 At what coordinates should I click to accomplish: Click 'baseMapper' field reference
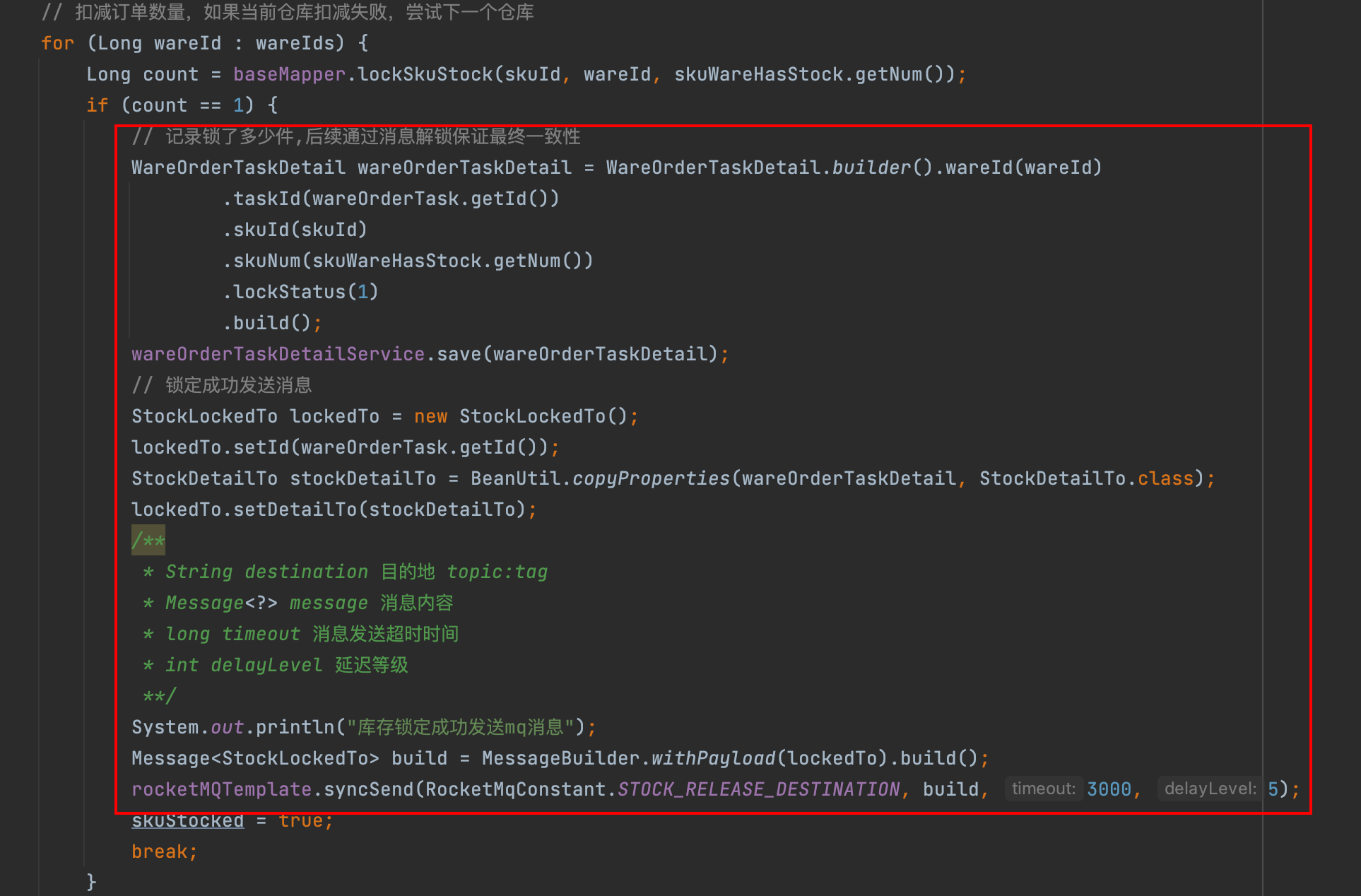coord(289,74)
